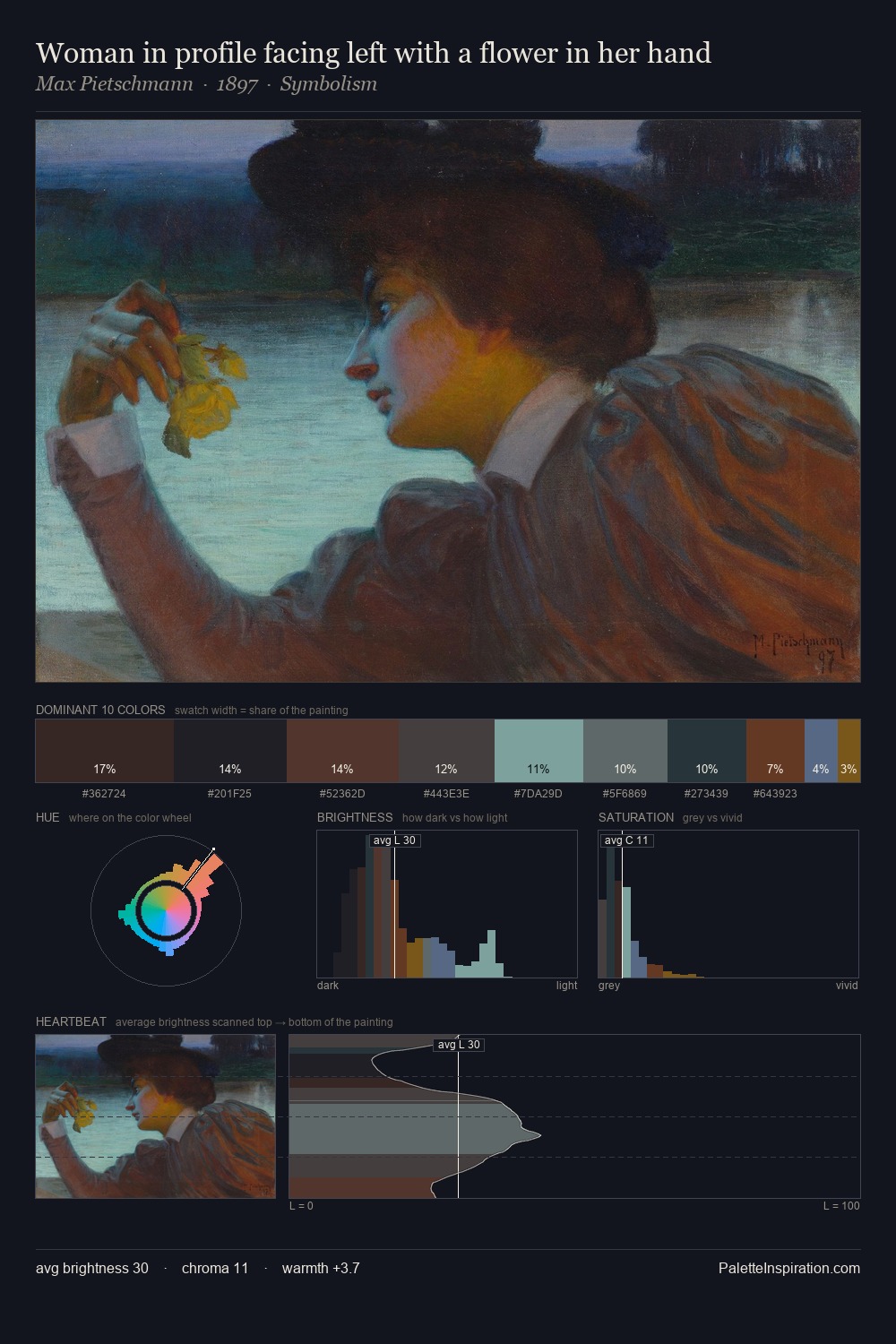This screenshot has width=896, height=1344.
Task: Click the 'swatch width = share of the painting' caption
Action: (x=262, y=711)
